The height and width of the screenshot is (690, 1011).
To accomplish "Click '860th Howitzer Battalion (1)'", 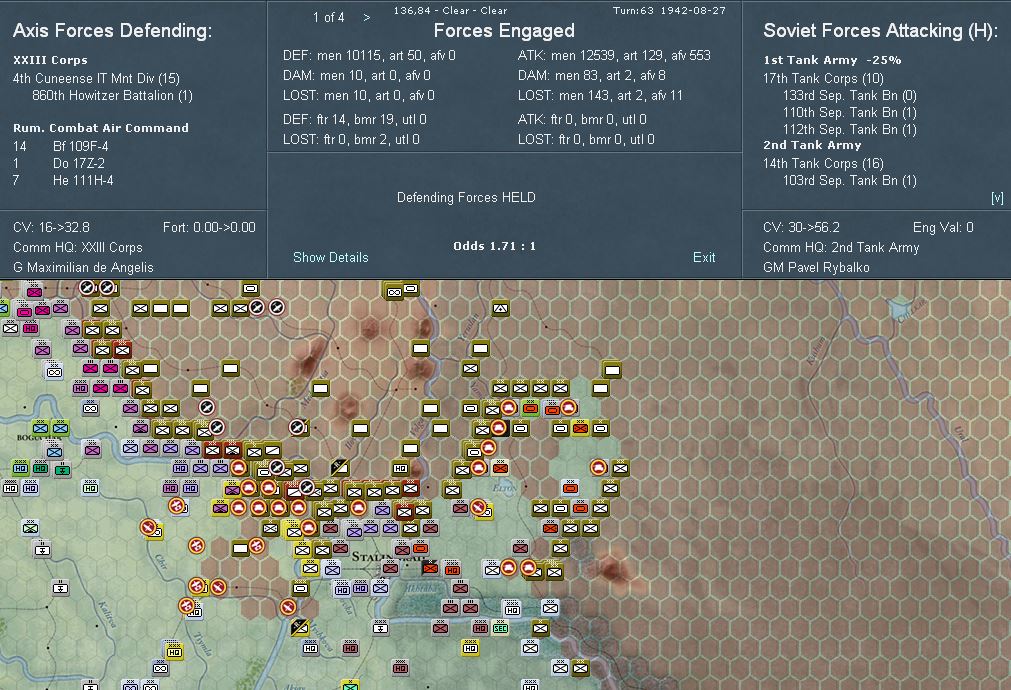I will click(112, 95).
